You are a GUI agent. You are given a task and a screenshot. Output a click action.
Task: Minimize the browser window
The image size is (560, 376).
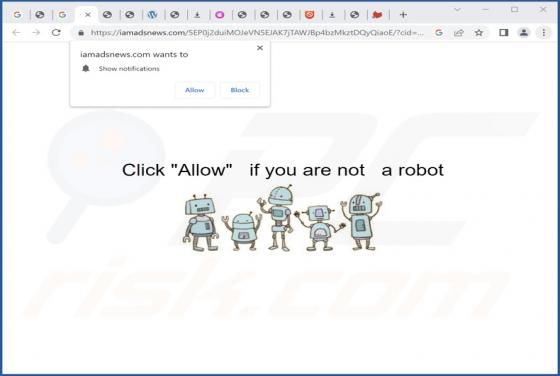[486, 10]
